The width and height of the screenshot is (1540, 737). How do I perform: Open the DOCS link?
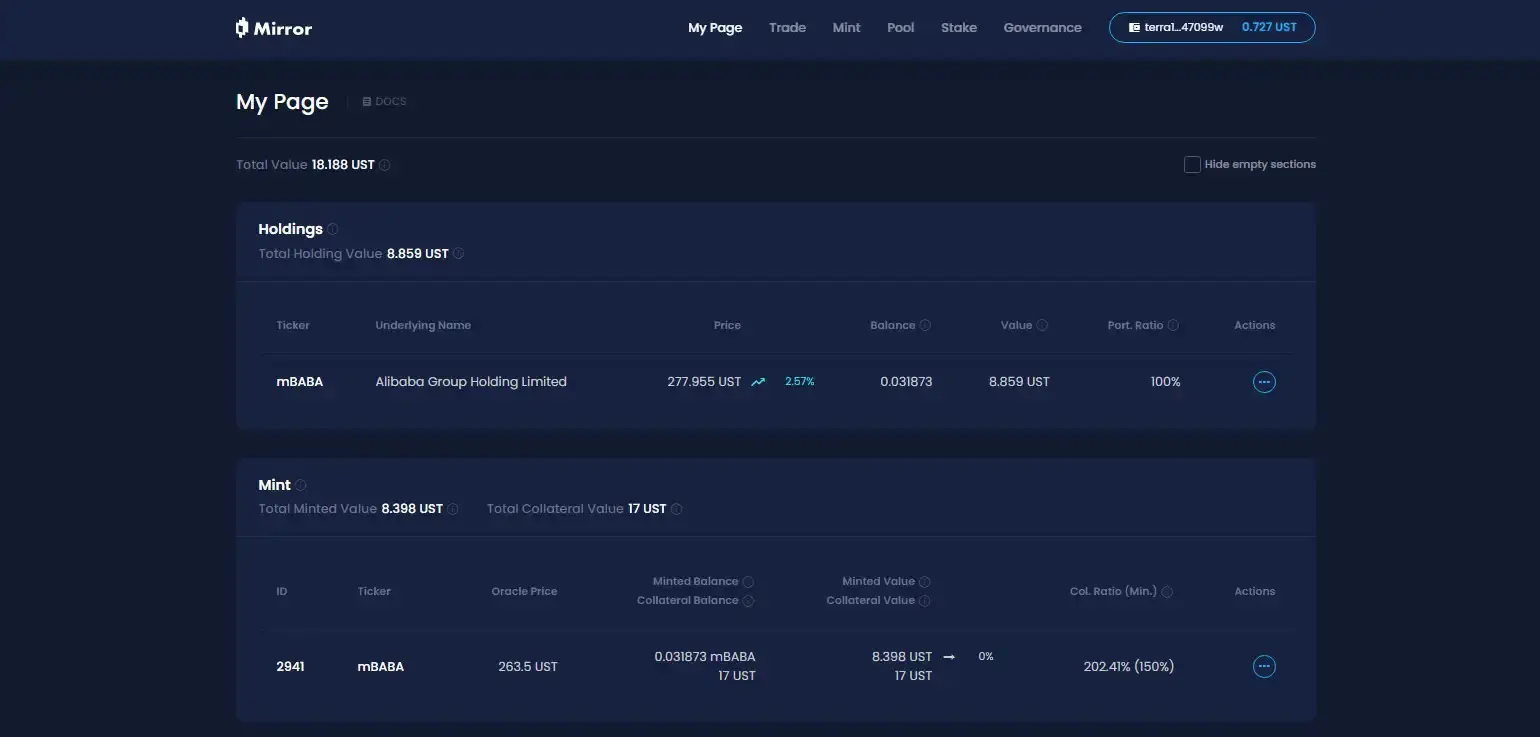pos(385,102)
